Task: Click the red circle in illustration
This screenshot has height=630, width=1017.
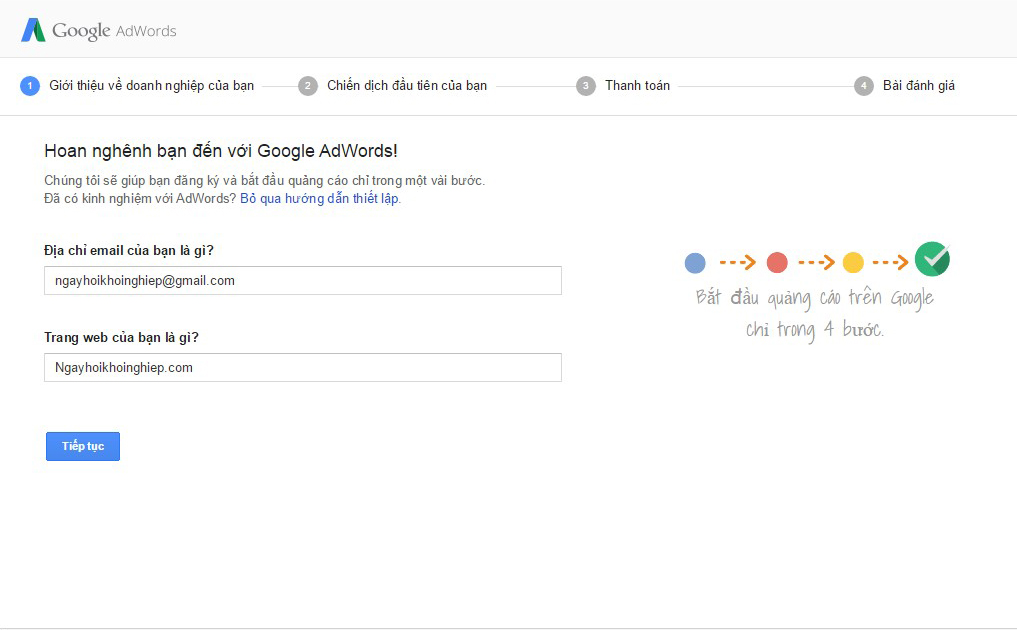Action: 777,263
